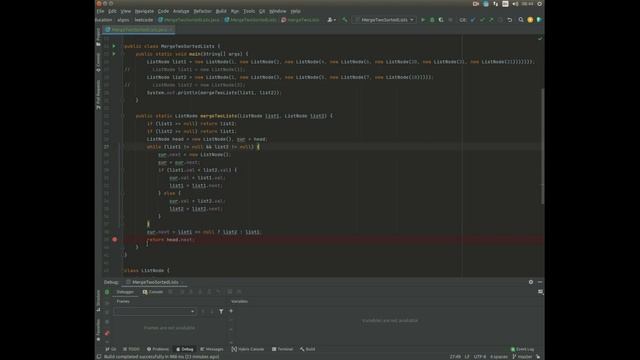Open the Event Log tool window
The height and width of the screenshot is (360, 640).
tap(522, 349)
